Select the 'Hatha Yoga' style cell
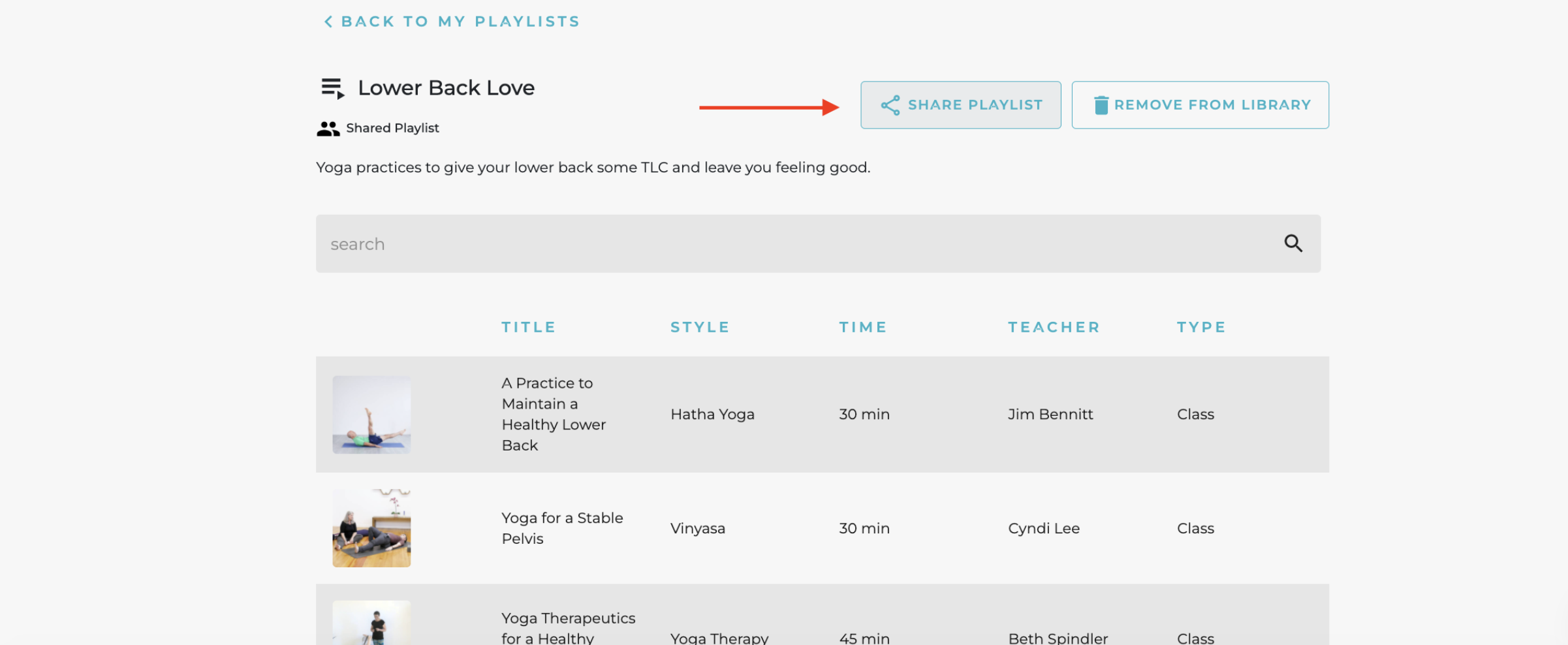 point(712,415)
